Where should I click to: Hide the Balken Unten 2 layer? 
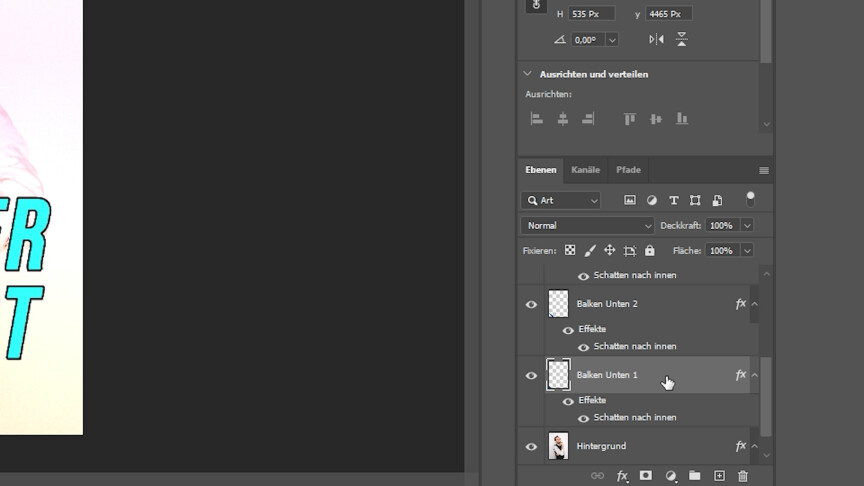point(531,304)
